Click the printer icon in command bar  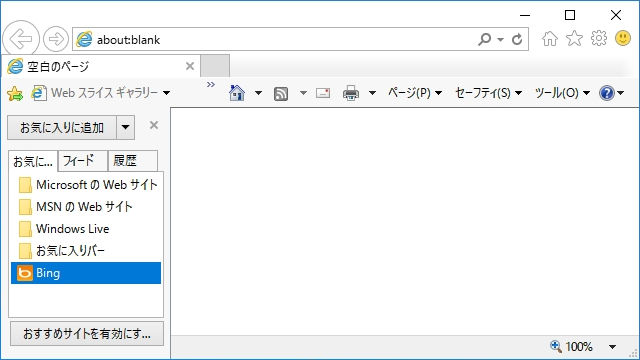tap(351, 93)
